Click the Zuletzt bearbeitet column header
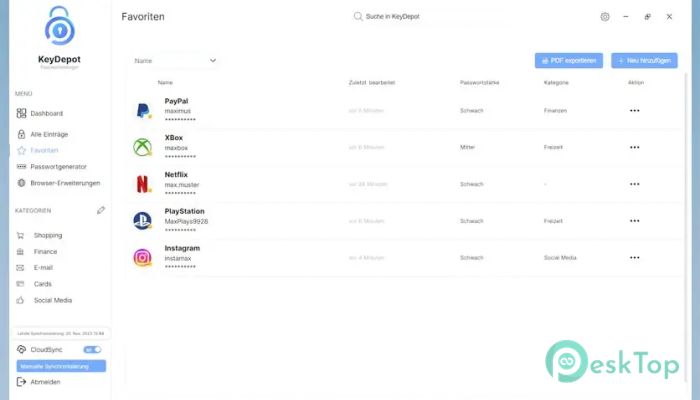700x400 pixels. click(x=372, y=83)
